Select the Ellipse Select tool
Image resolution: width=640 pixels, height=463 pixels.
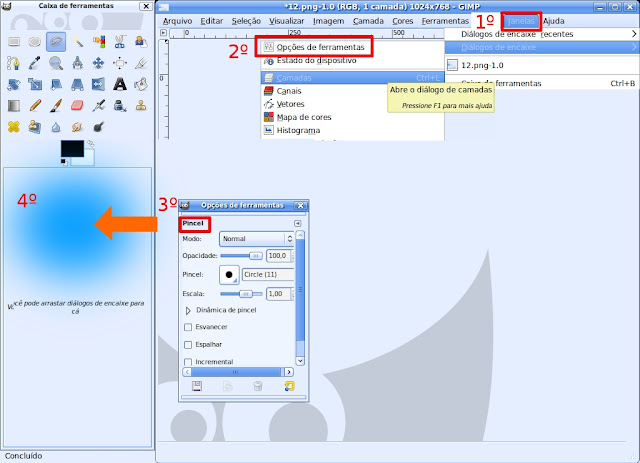[35, 42]
